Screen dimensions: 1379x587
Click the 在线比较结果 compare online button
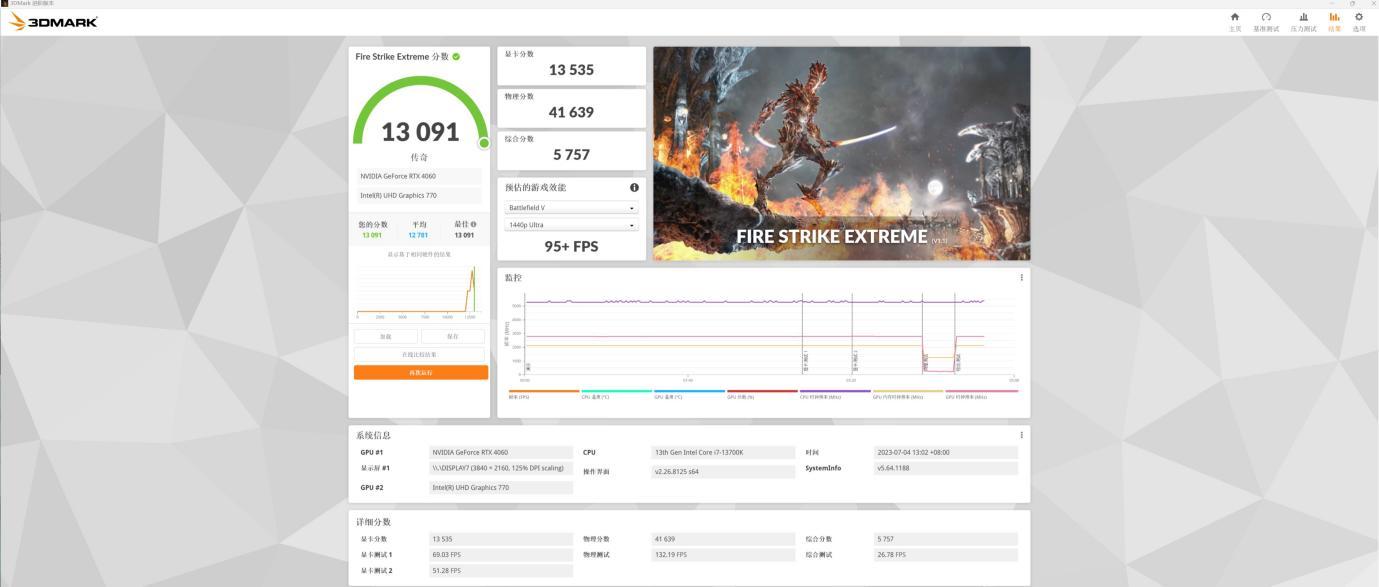pyautogui.click(x=420, y=355)
